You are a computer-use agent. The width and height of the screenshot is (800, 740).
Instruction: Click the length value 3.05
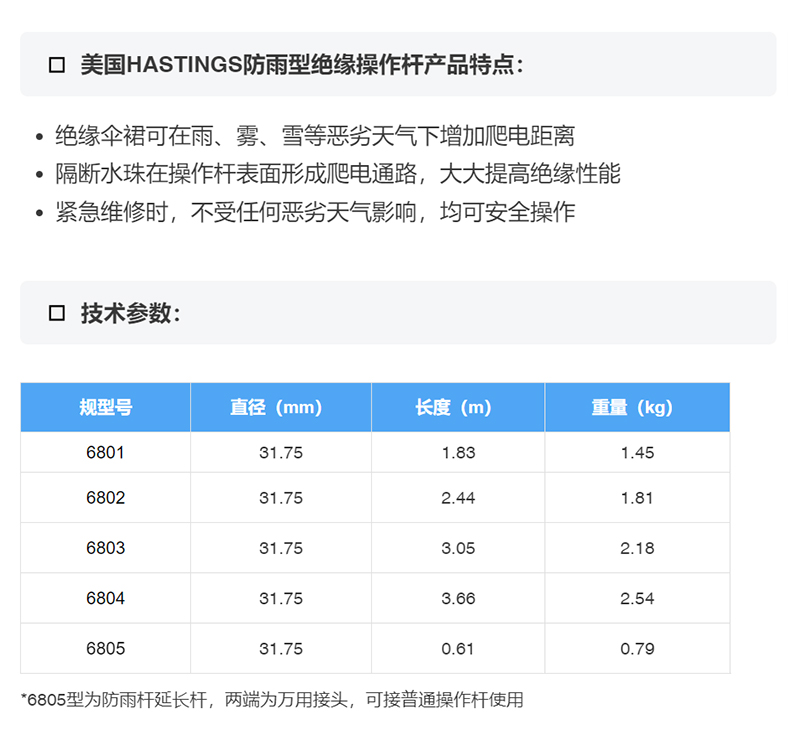pyautogui.click(x=458, y=548)
